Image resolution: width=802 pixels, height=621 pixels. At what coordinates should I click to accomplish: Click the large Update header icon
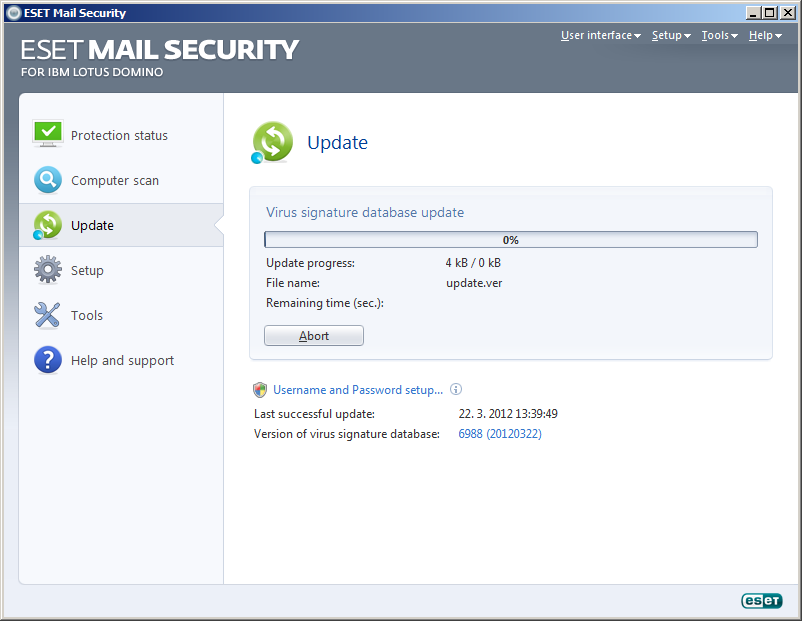coord(272,142)
